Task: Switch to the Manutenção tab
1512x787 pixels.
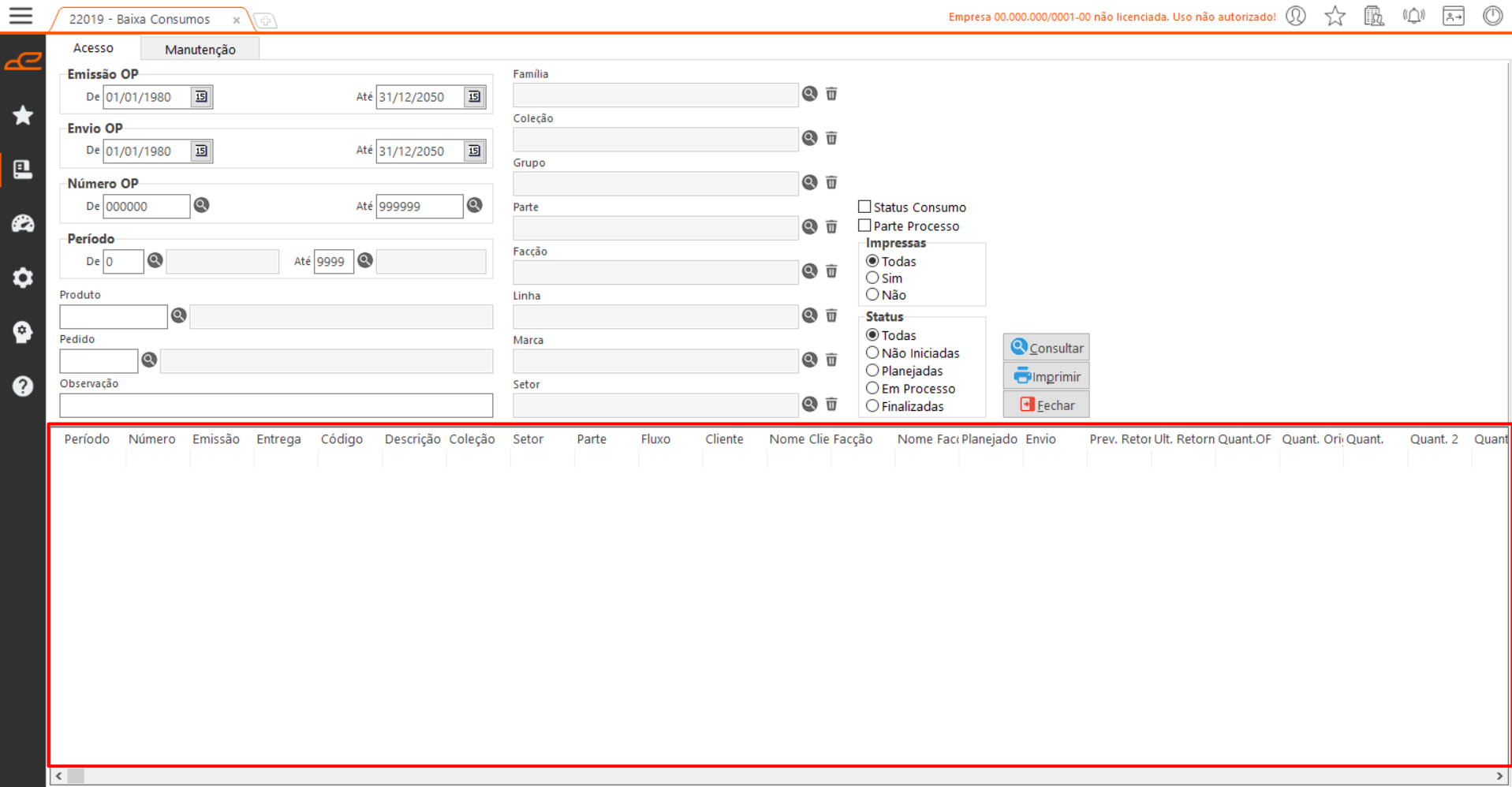Action: (200, 49)
